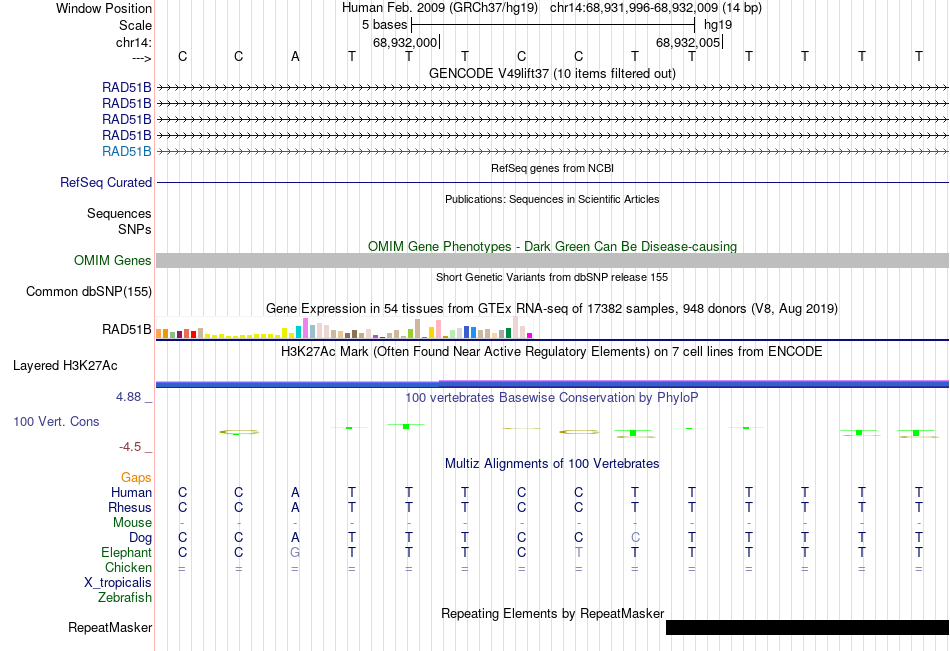Click the 100 Vert. Cons track label
Screen dimensions: 950x651
pos(56,421)
